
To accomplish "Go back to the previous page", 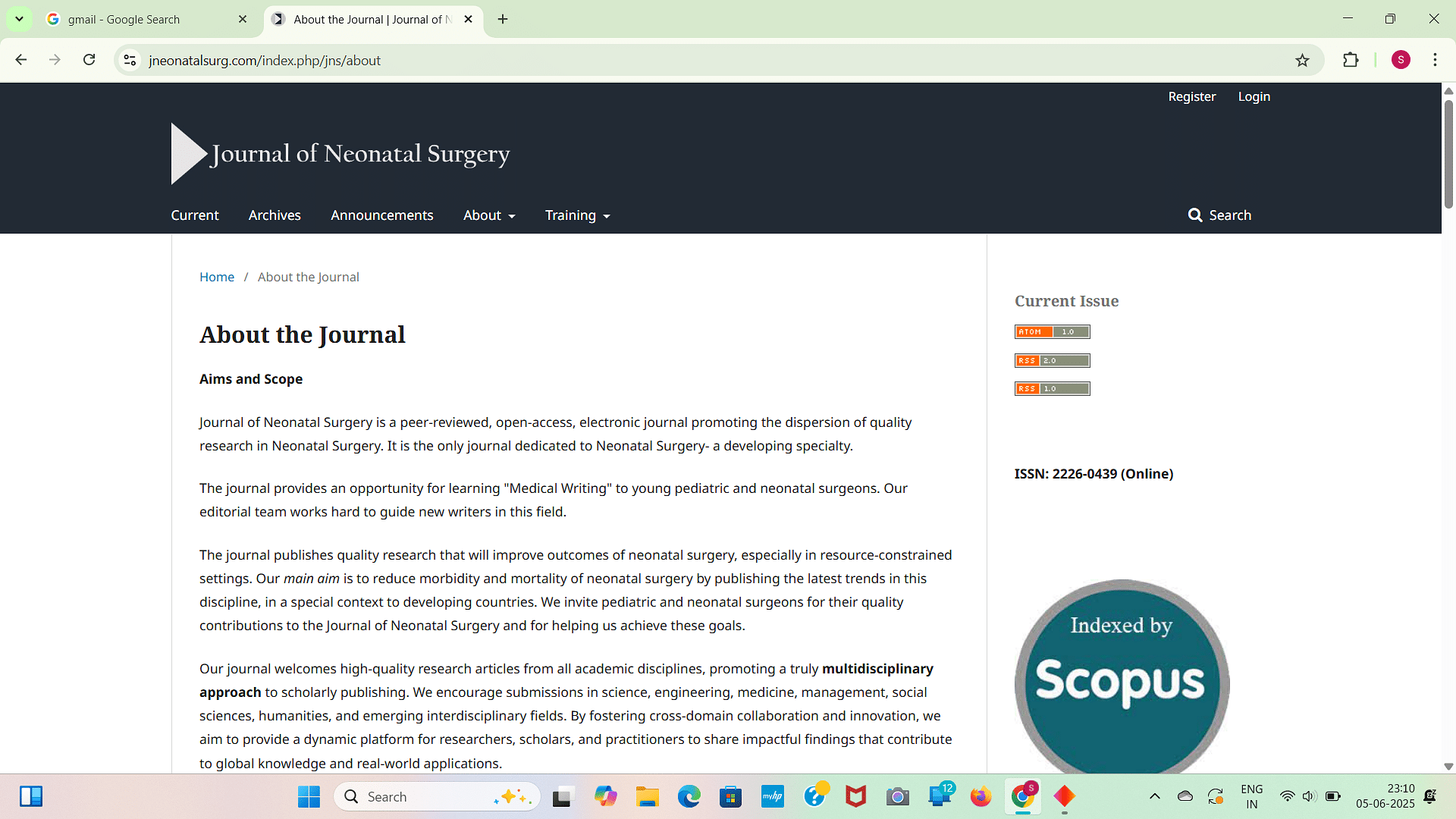I will coord(20,60).
